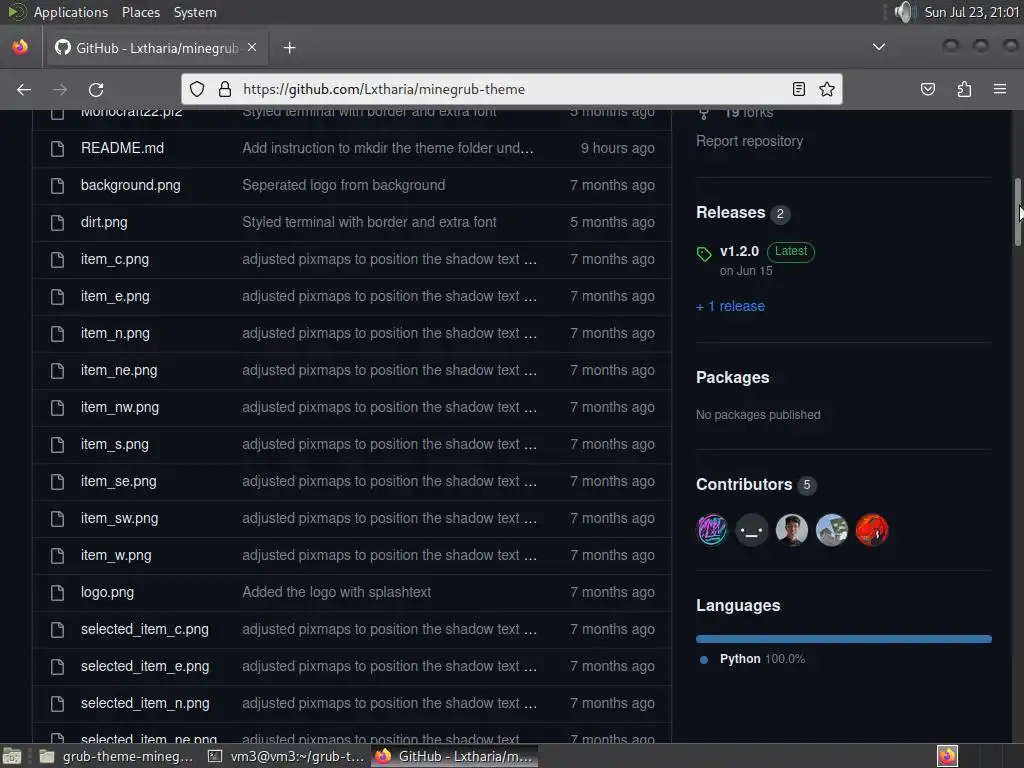Open the shield tracking protection icon
The width and height of the screenshot is (1024, 768).
tap(197, 89)
